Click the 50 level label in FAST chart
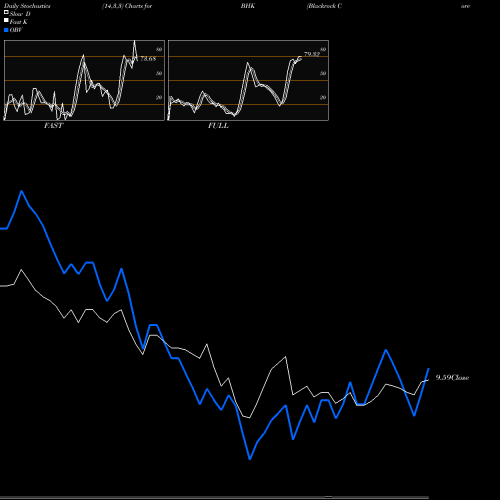Screen dimensions: 500x500 (159, 73)
